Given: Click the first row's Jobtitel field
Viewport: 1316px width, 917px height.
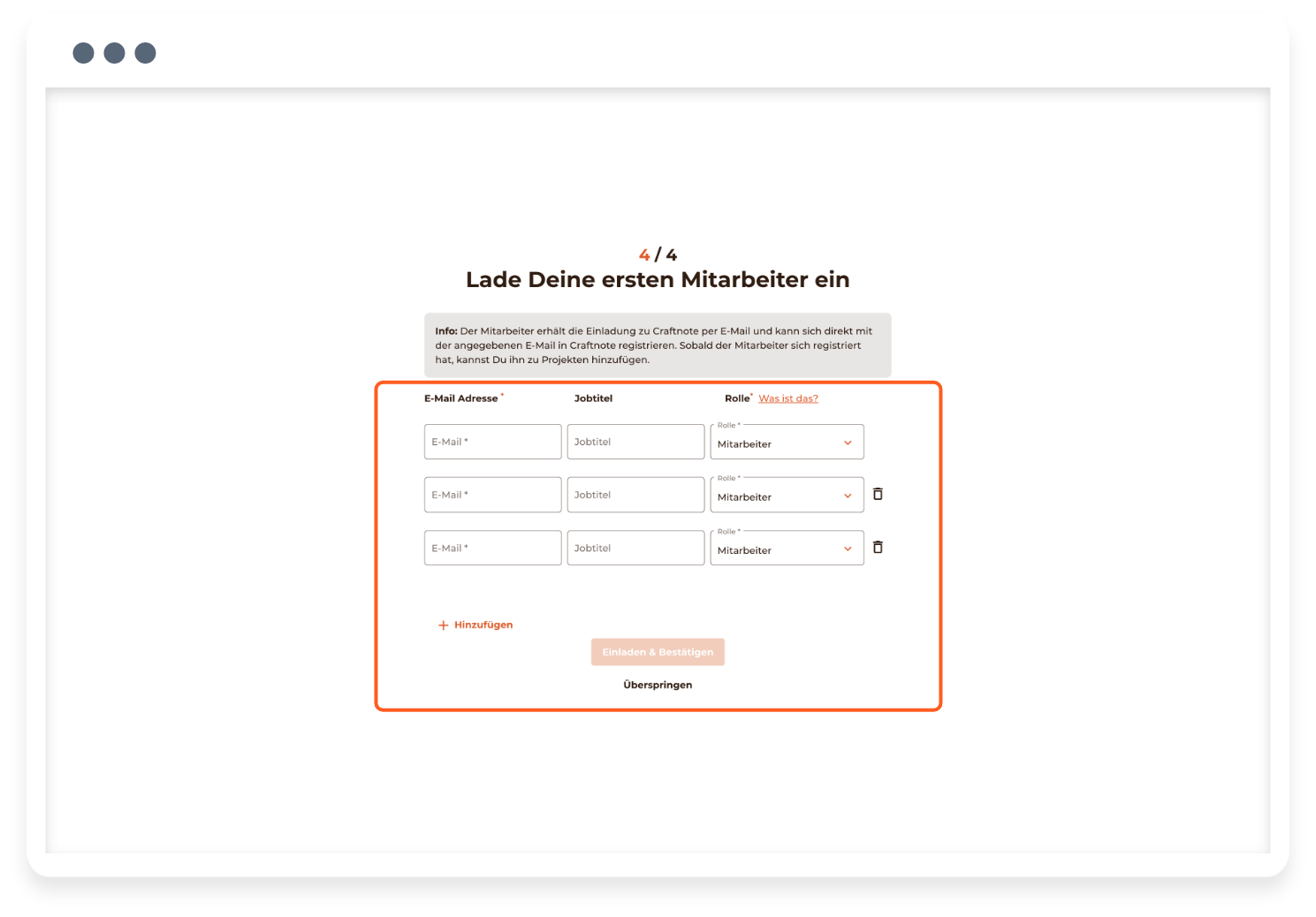Looking at the screenshot, I should click(635, 442).
